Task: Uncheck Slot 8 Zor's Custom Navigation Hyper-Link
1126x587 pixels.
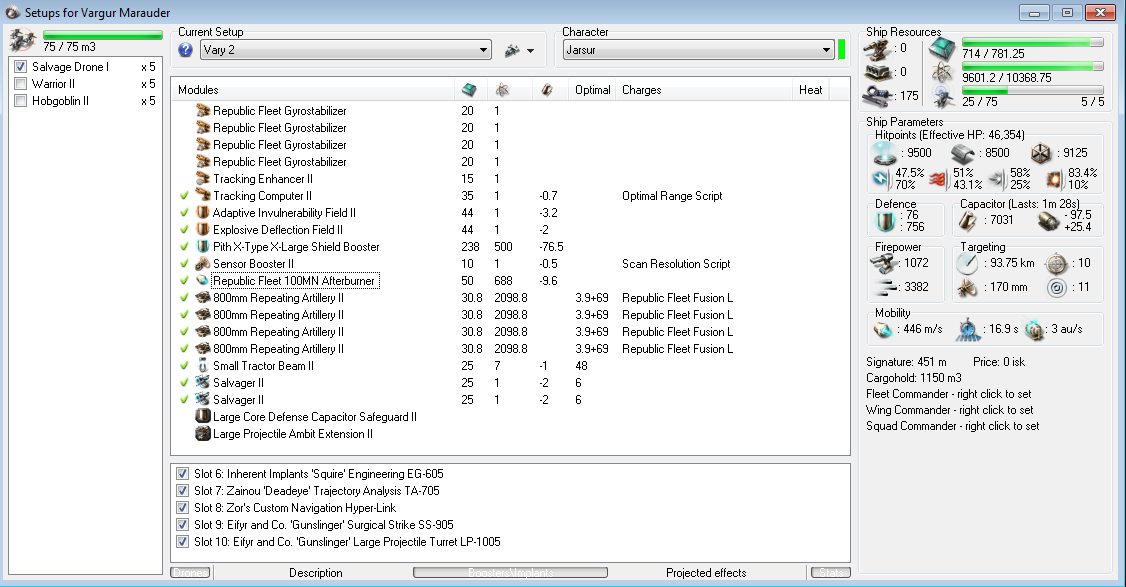Action: (182, 508)
